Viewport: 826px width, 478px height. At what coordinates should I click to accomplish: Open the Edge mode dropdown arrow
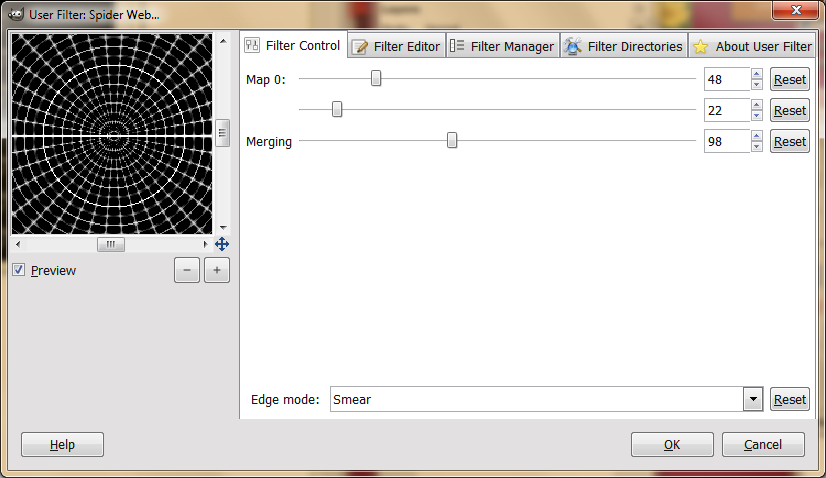point(753,399)
